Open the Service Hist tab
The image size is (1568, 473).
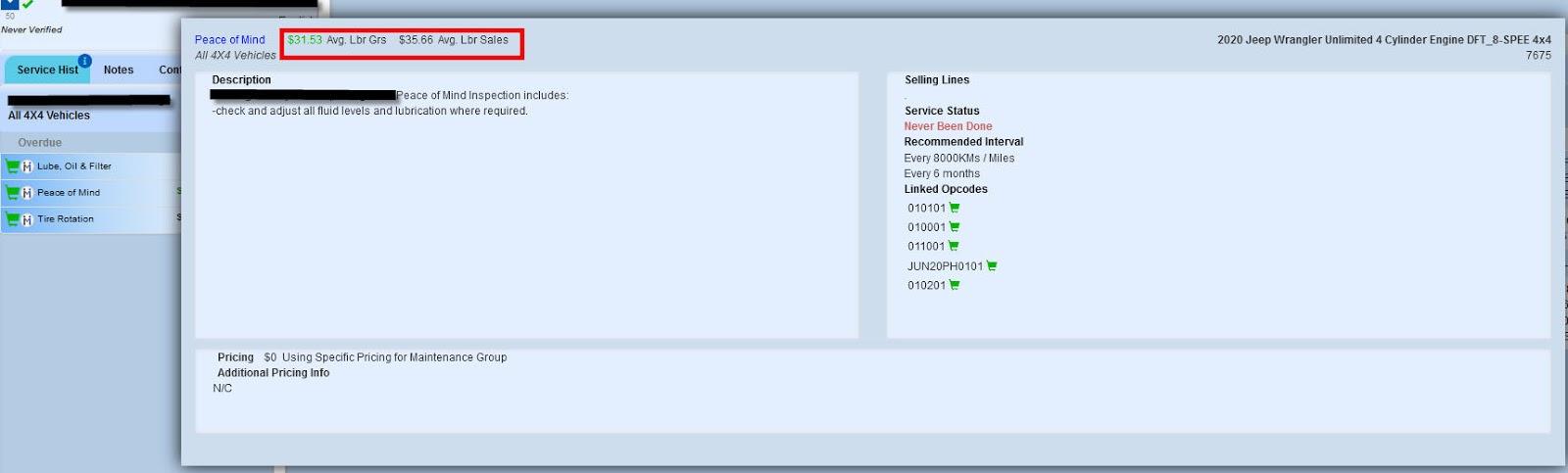coord(46,71)
